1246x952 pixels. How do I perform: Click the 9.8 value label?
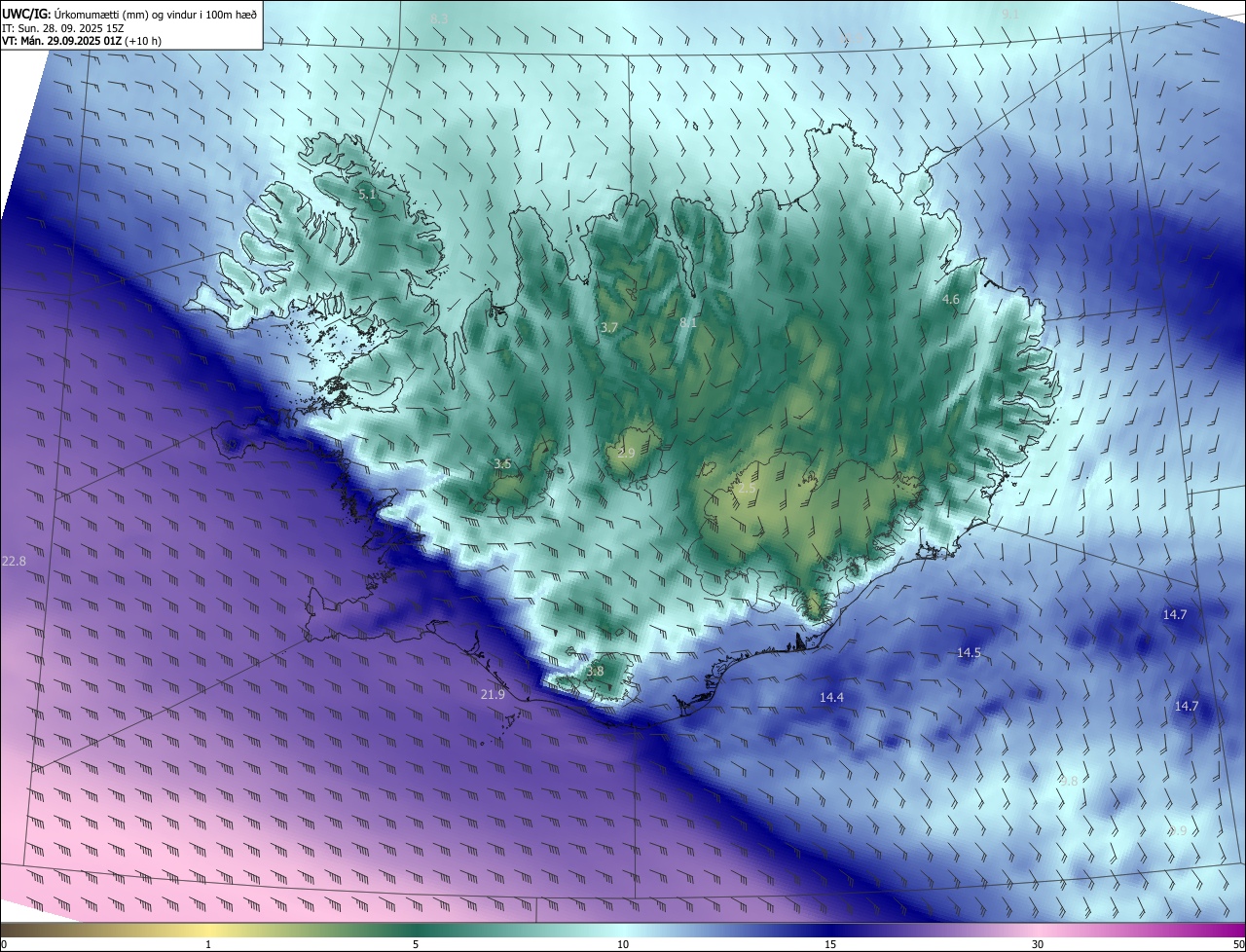point(1068,782)
